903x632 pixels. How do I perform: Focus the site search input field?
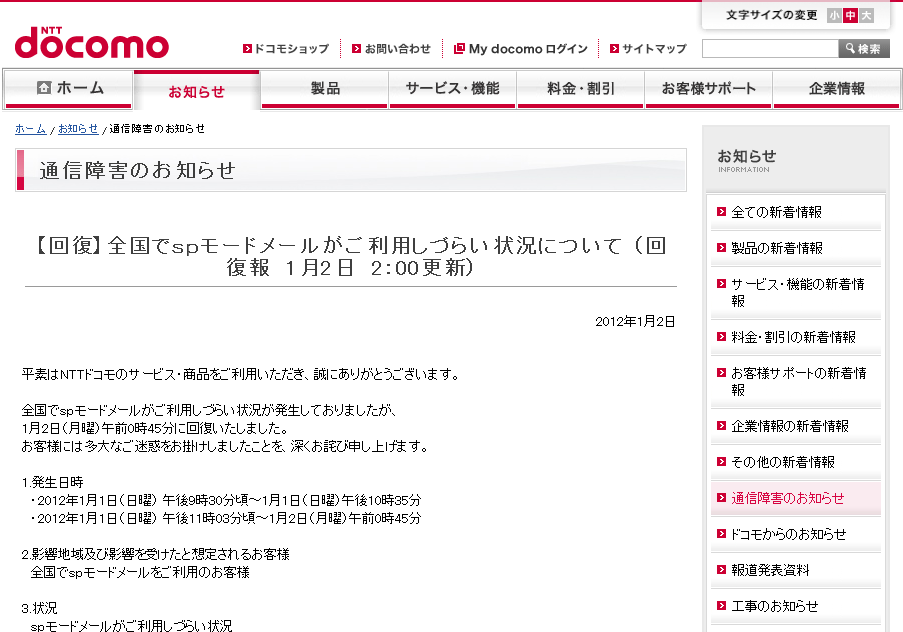(x=770, y=49)
